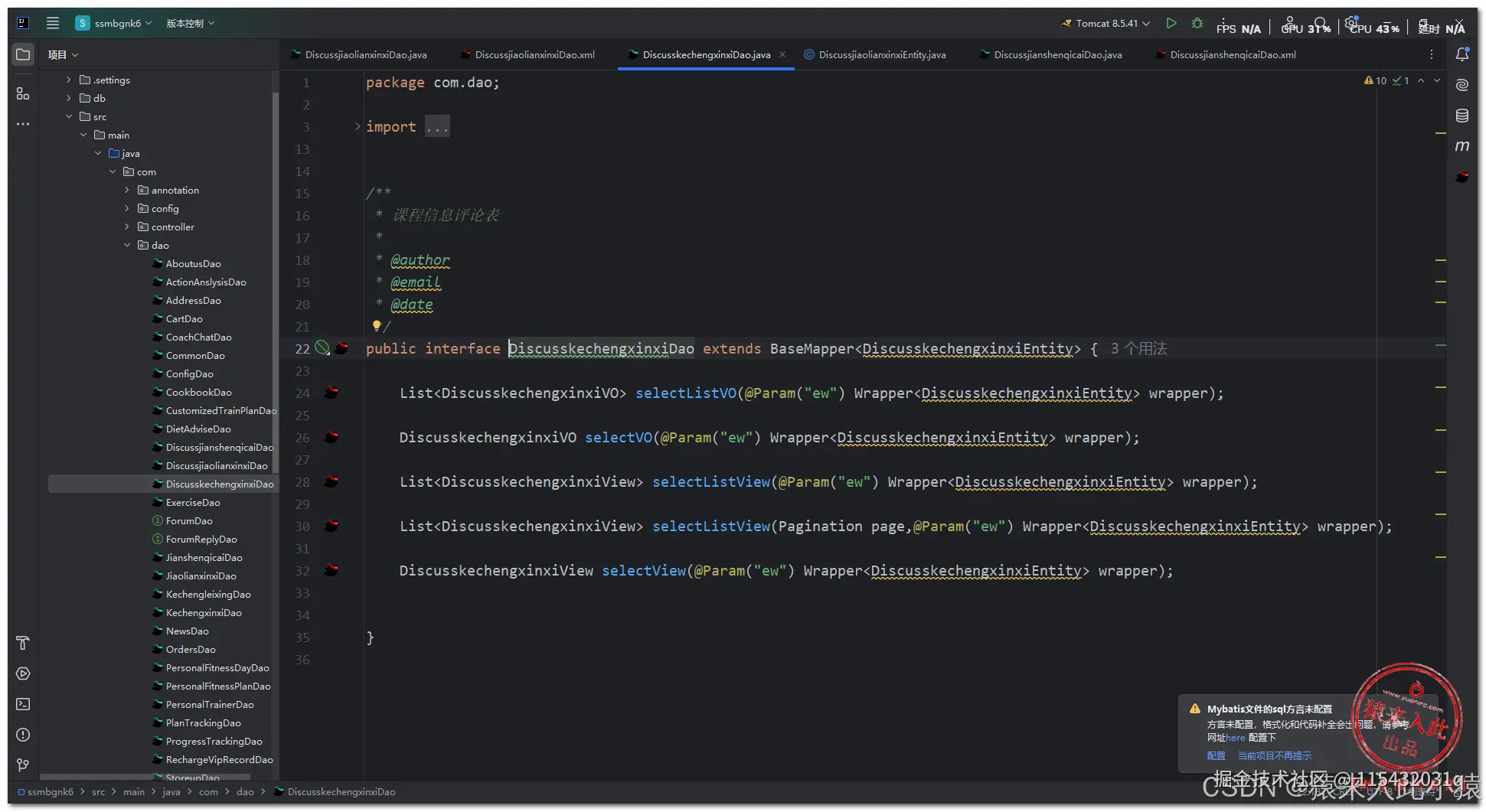The image size is (1486, 812).
Task: Open the Tomcat 8.5.41 run configuration dropdown
Action: click(1106, 23)
